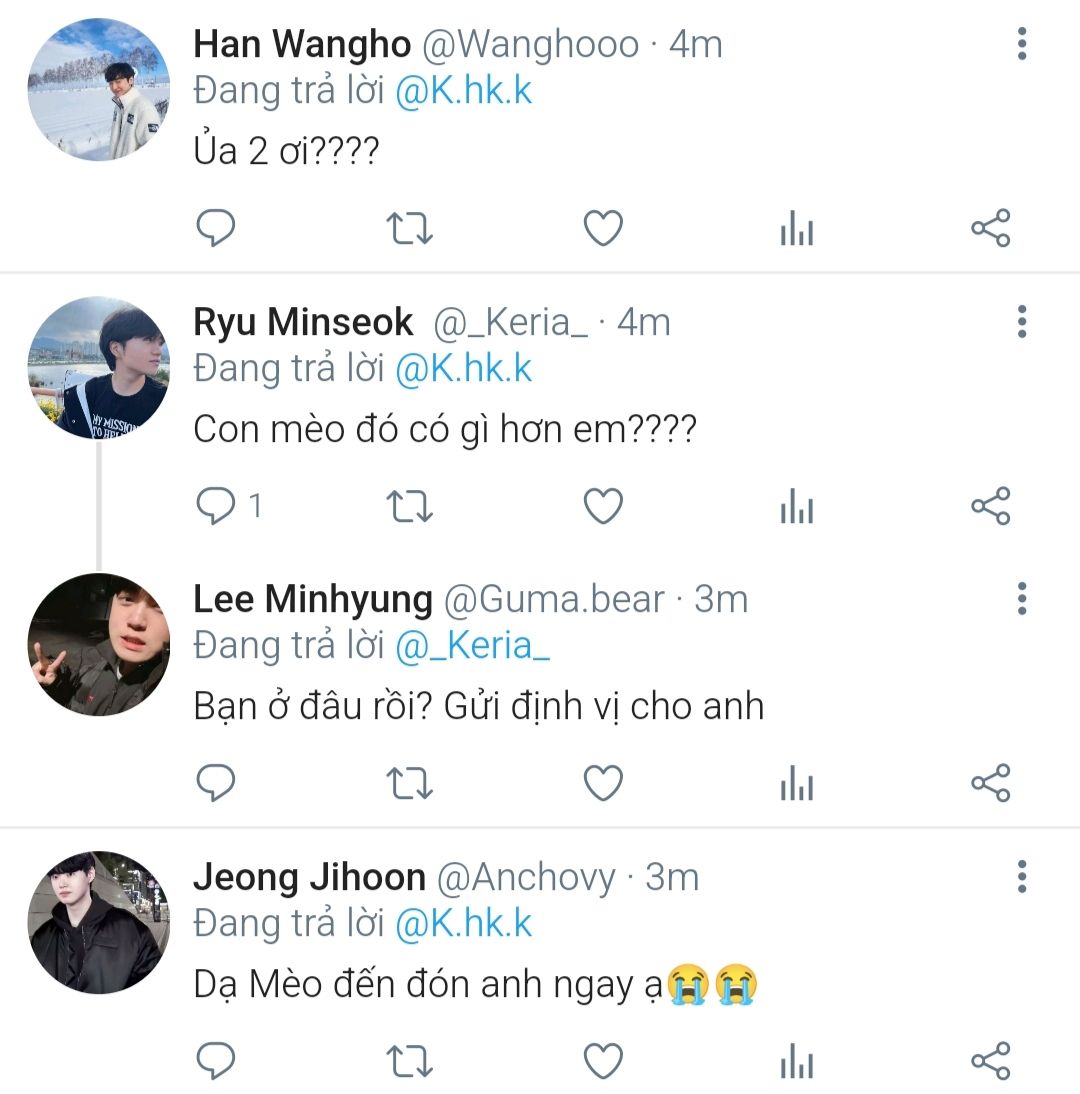Retweet Jeong Jihoon's tweet
Image resolution: width=1080 pixels, height=1094 pixels.
coord(409,1061)
